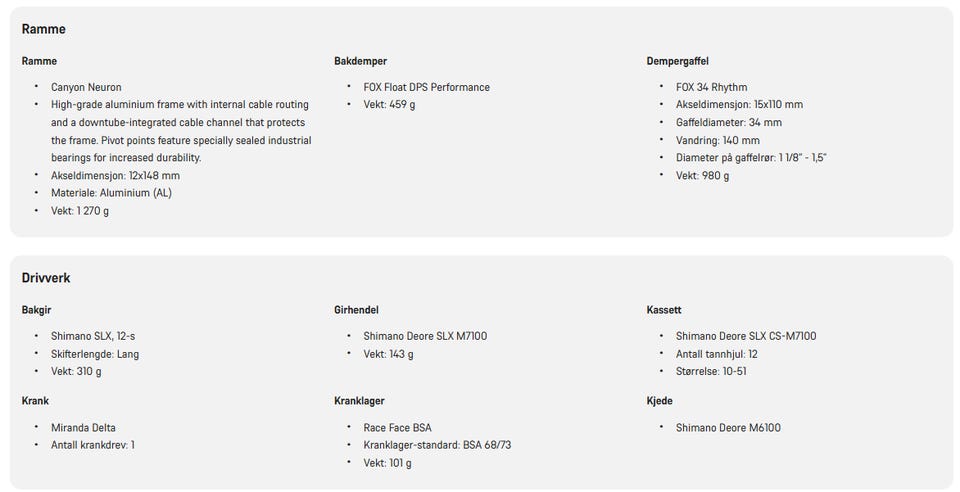Click the Ramme section title
960x492 pixels.
pos(43,29)
